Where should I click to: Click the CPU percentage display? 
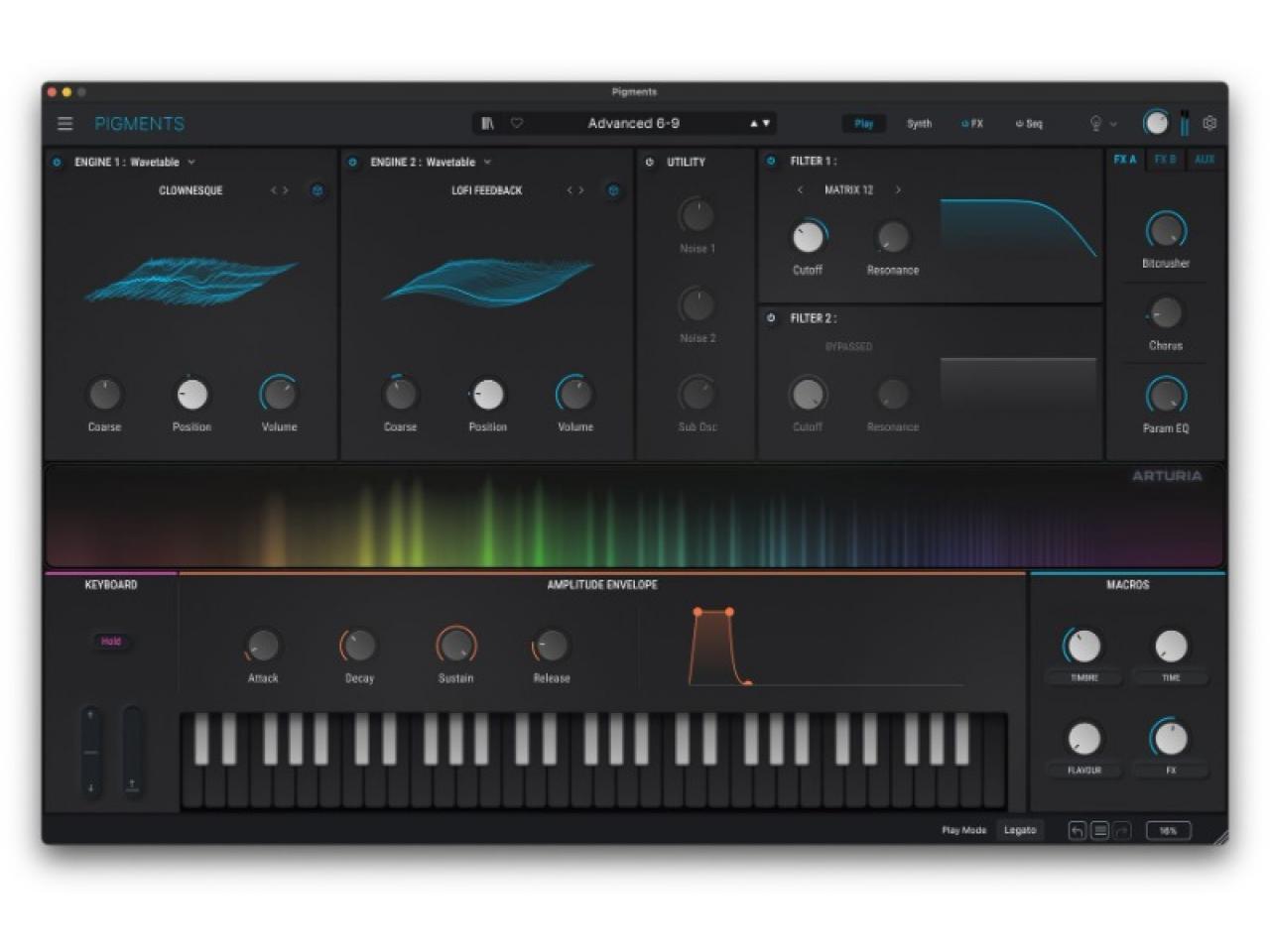pos(1169,831)
